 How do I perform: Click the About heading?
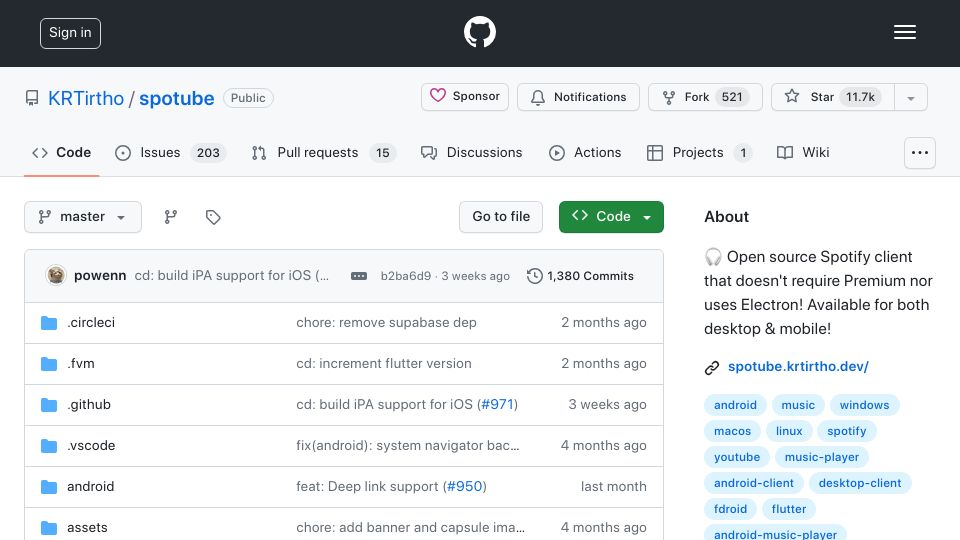(x=726, y=217)
